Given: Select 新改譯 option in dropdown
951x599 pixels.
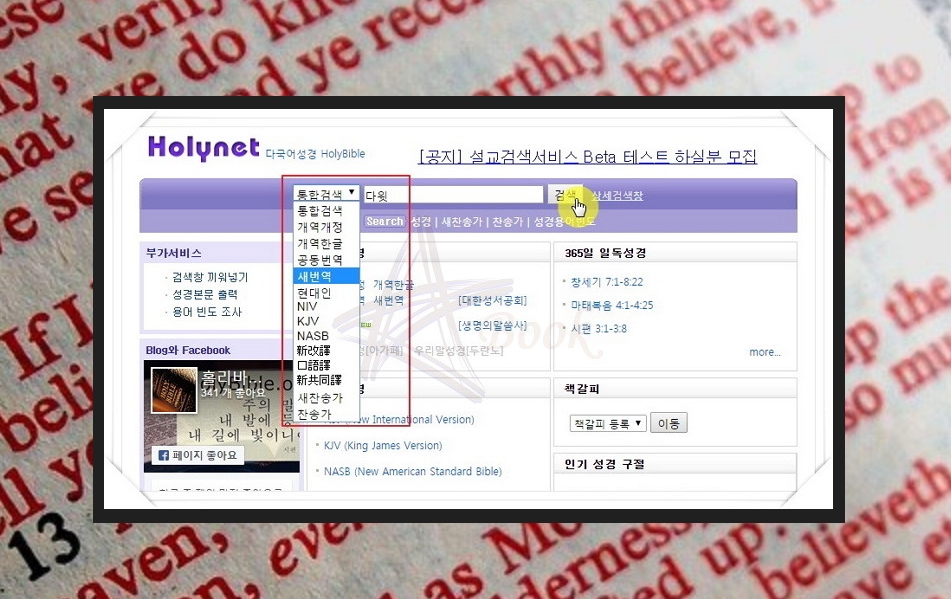Looking at the screenshot, I should [326, 350].
